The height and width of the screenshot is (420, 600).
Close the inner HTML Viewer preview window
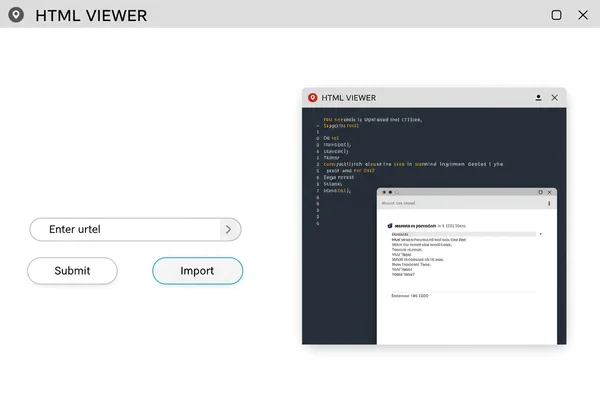(554, 98)
